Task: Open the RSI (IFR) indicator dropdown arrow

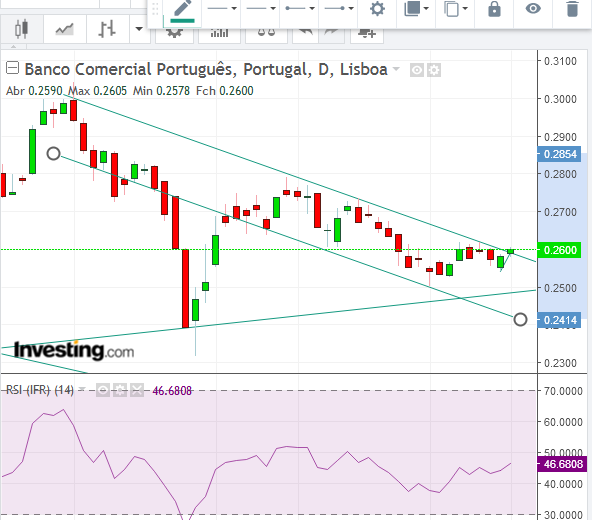Action: 82,390
